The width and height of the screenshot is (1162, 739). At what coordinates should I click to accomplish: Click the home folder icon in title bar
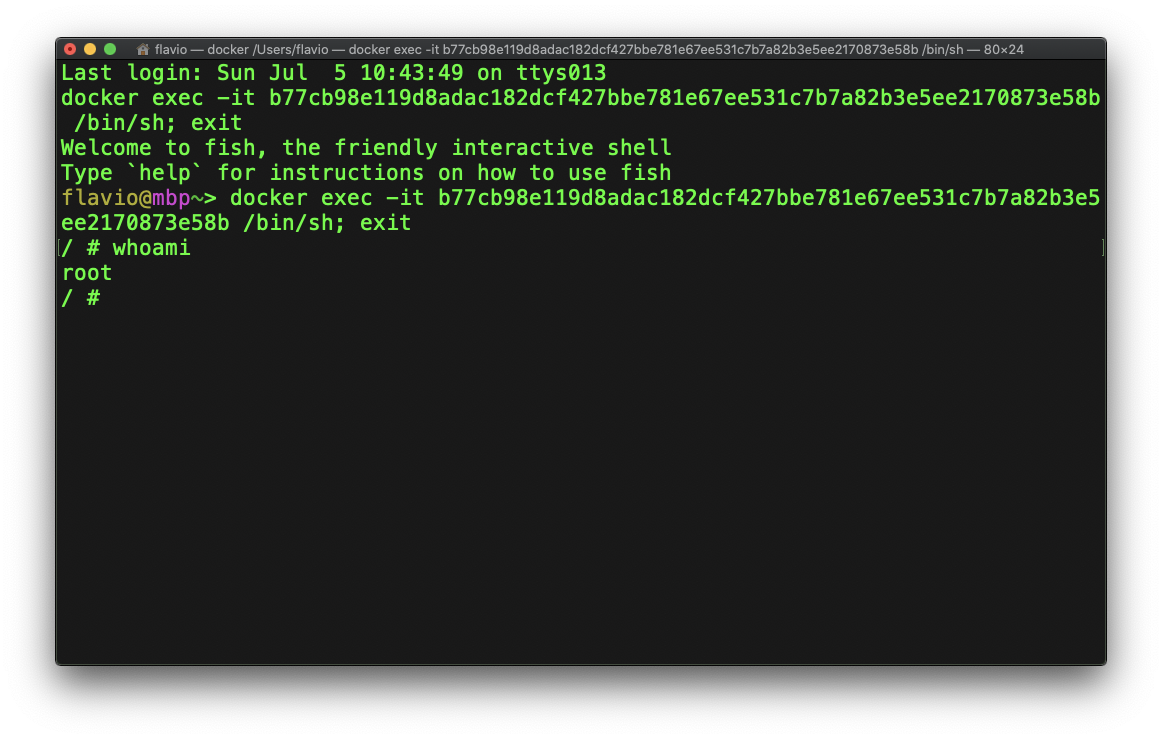(x=143, y=49)
